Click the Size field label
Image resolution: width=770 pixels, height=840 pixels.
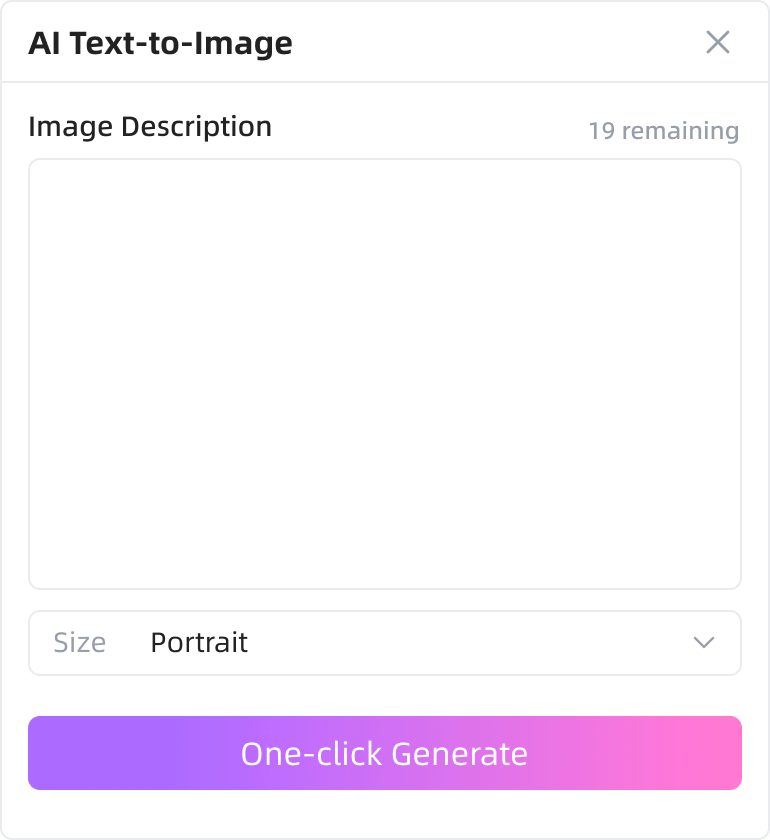tap(78, 643)
